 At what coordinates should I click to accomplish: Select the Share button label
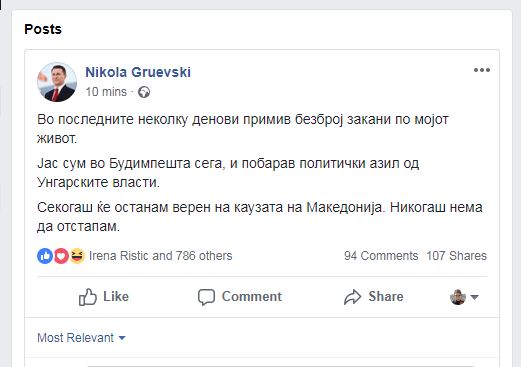386,297
